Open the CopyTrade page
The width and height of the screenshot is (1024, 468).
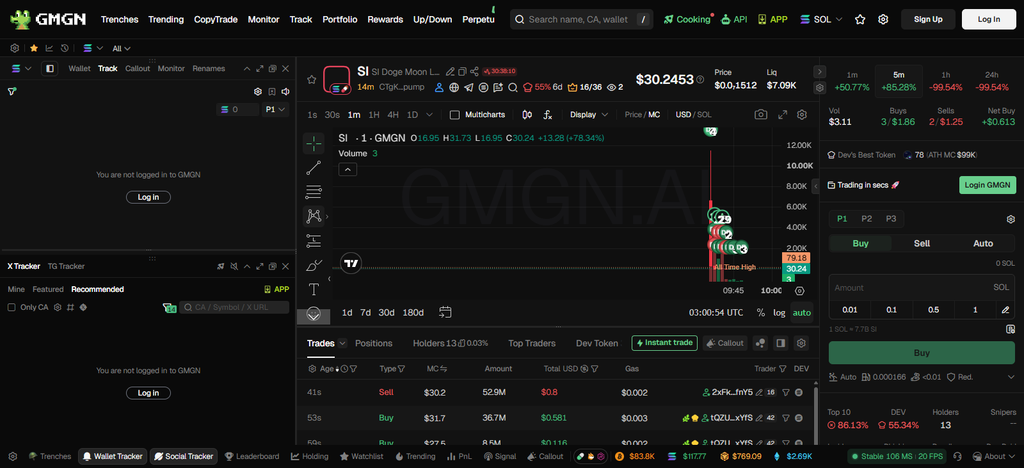216,20
